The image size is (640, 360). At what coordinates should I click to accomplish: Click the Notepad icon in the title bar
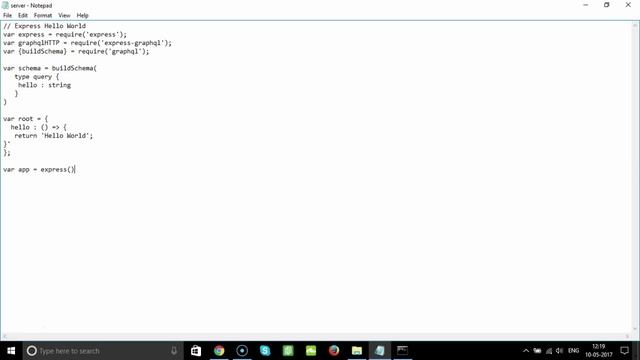pyautogui.click(x=5, y=5)
